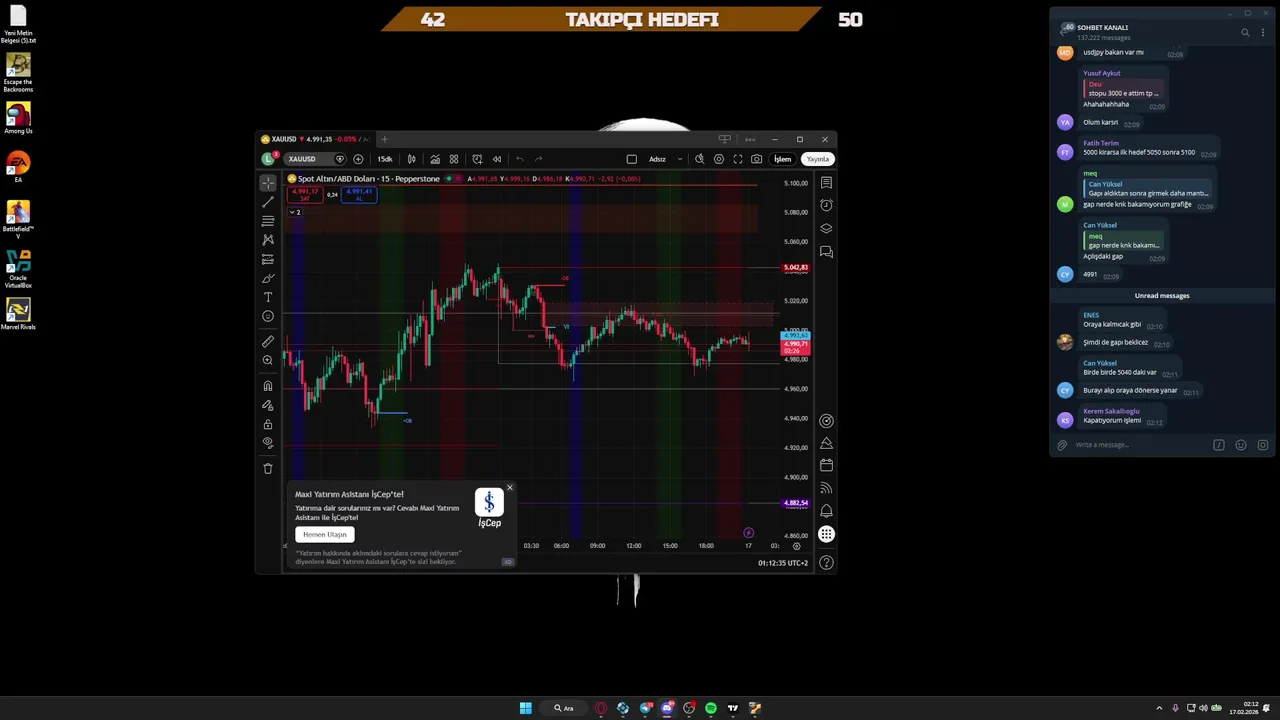Viewport: 1280px width, 720px height.
Task: Open quick search icon in chart toolbar
Action: pyautogui.click(x=700, y=159)
